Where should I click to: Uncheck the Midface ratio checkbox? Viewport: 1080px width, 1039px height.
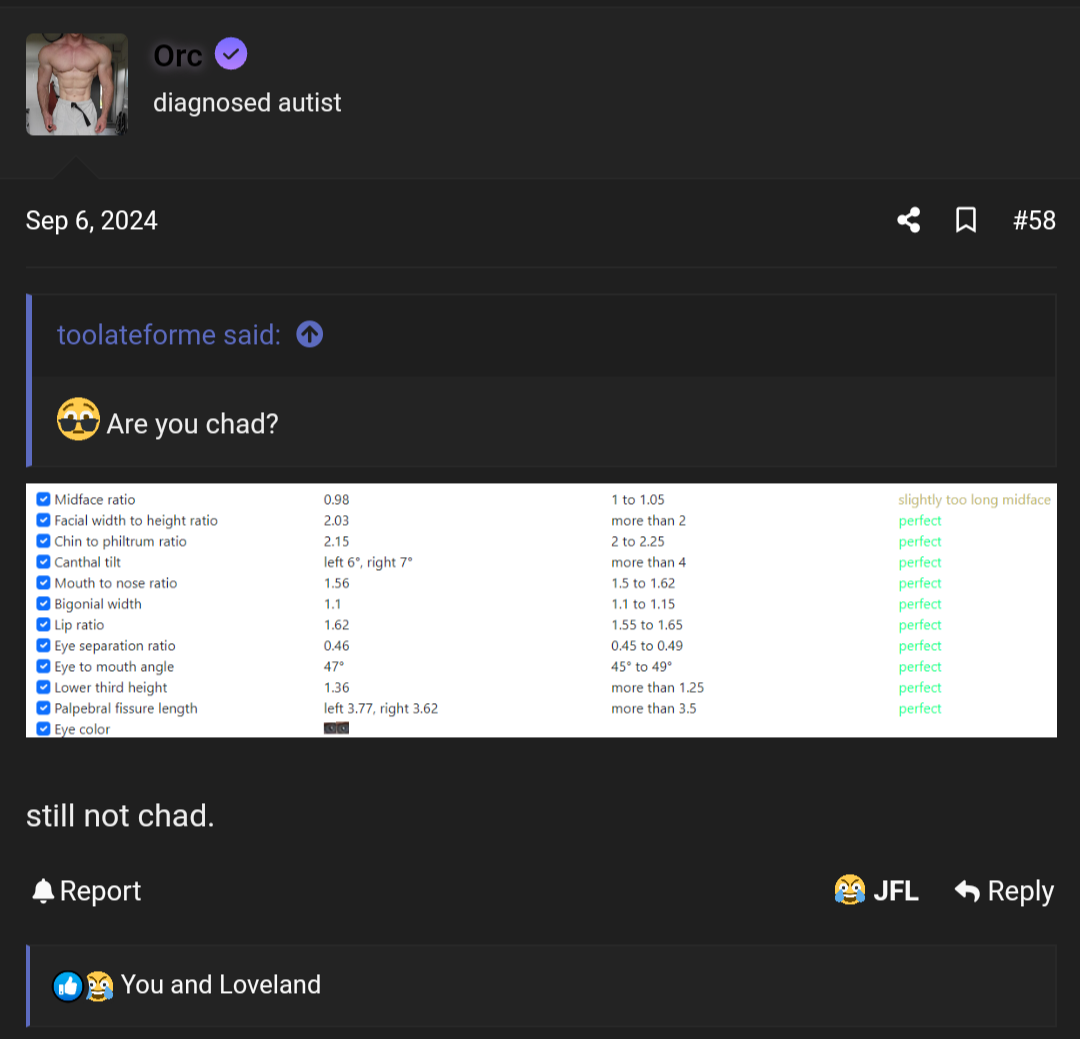tap(43, 498)
